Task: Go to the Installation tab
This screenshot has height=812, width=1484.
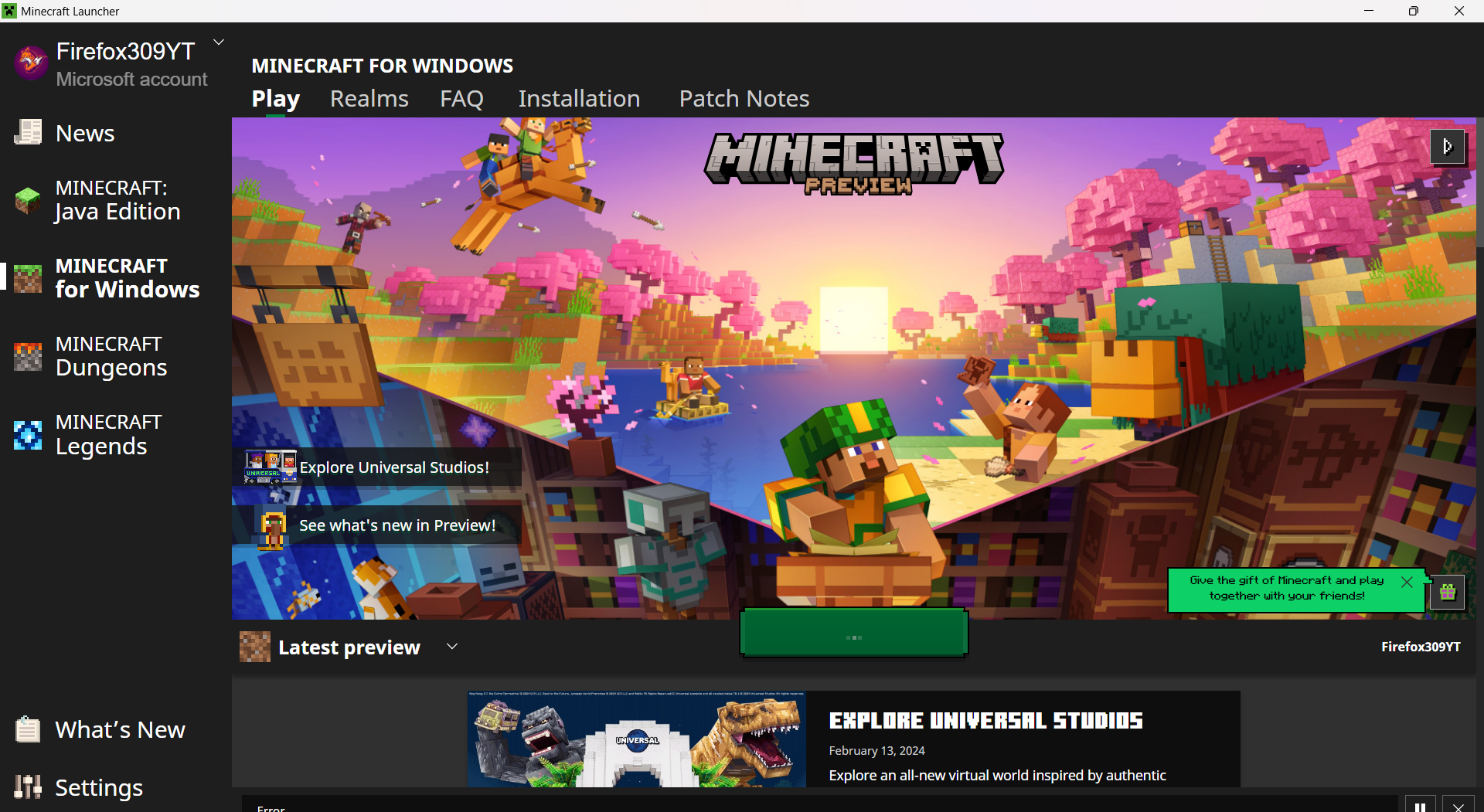Action: [579, 99]
